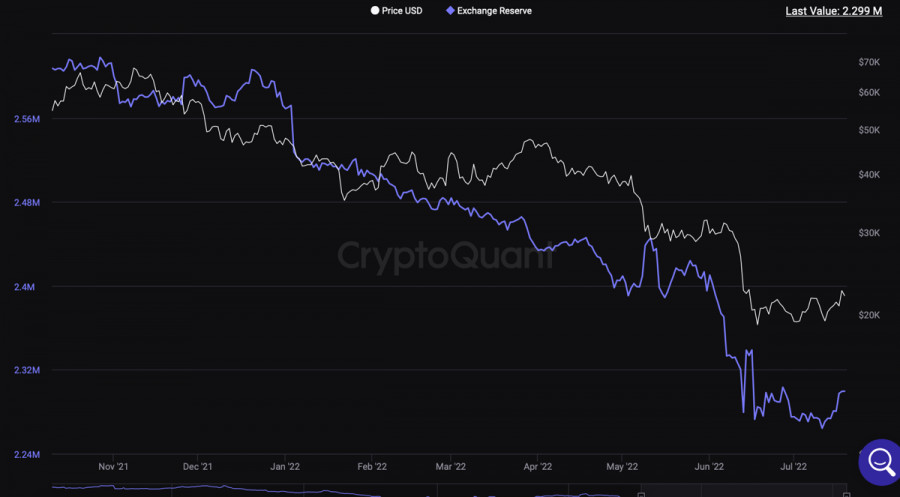Grab the right range navigator handle

846,494
